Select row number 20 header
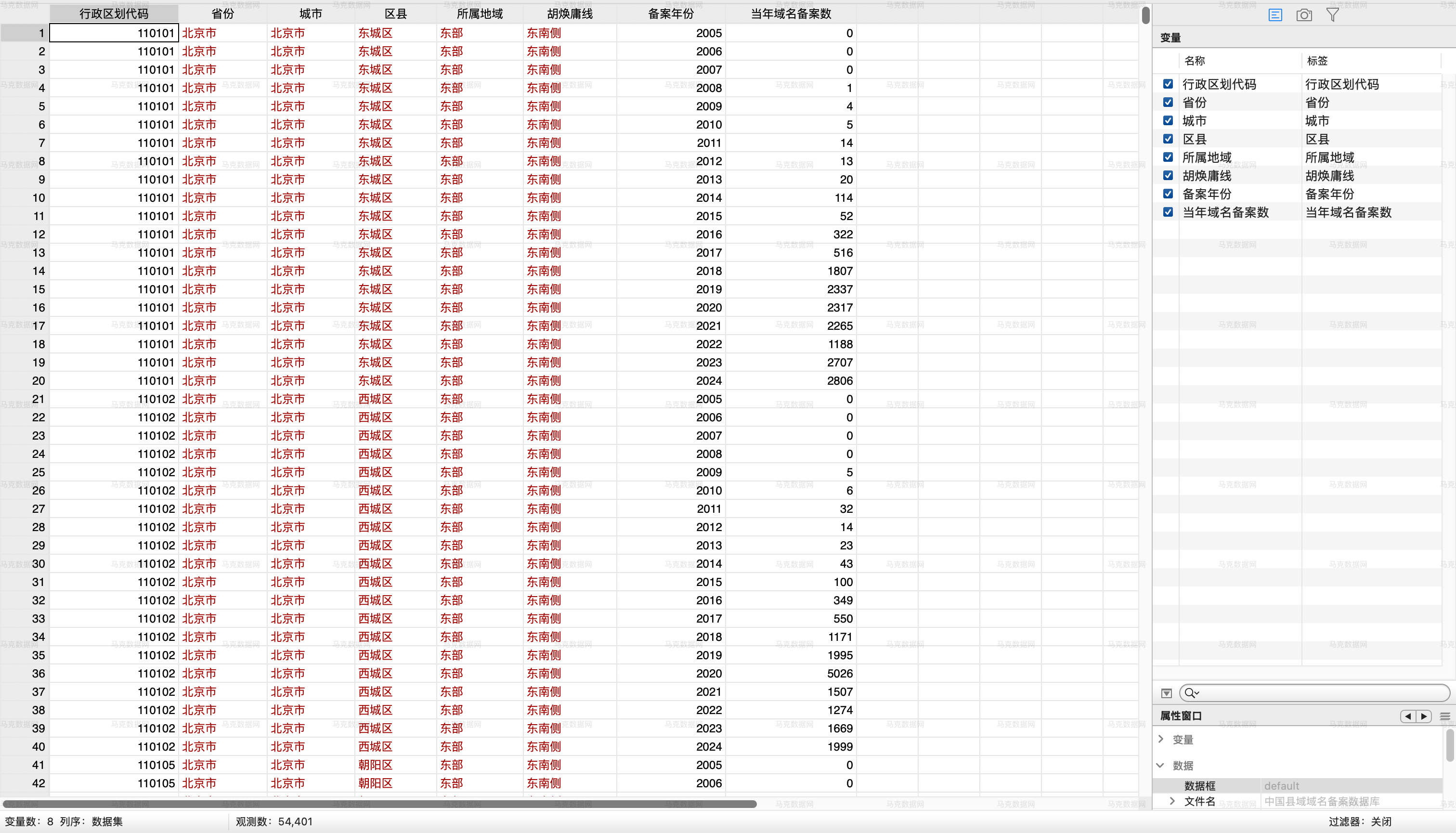Image resolution: width=1456 pixels, height=833 pixels. (25, 380)
